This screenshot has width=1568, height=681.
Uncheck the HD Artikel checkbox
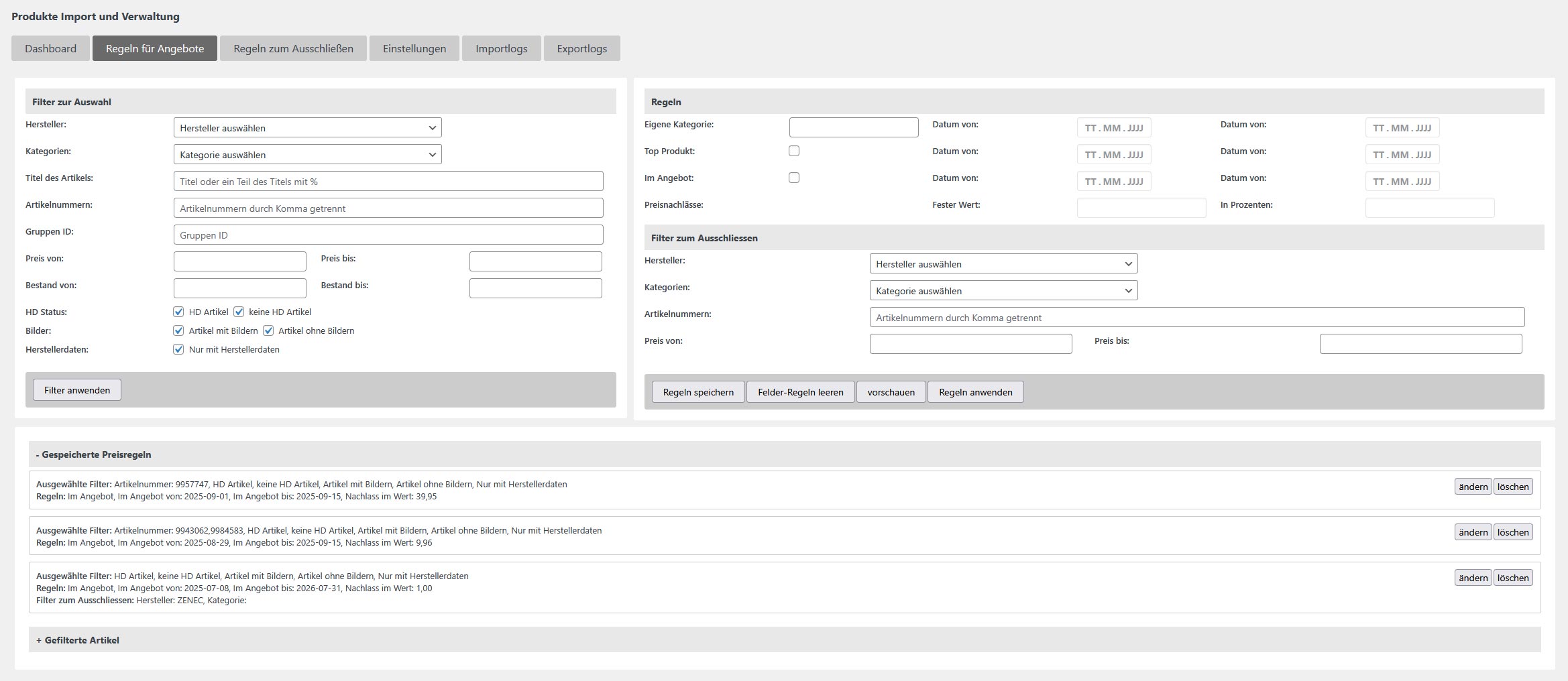pyautogui.click(x=178, y=312)
